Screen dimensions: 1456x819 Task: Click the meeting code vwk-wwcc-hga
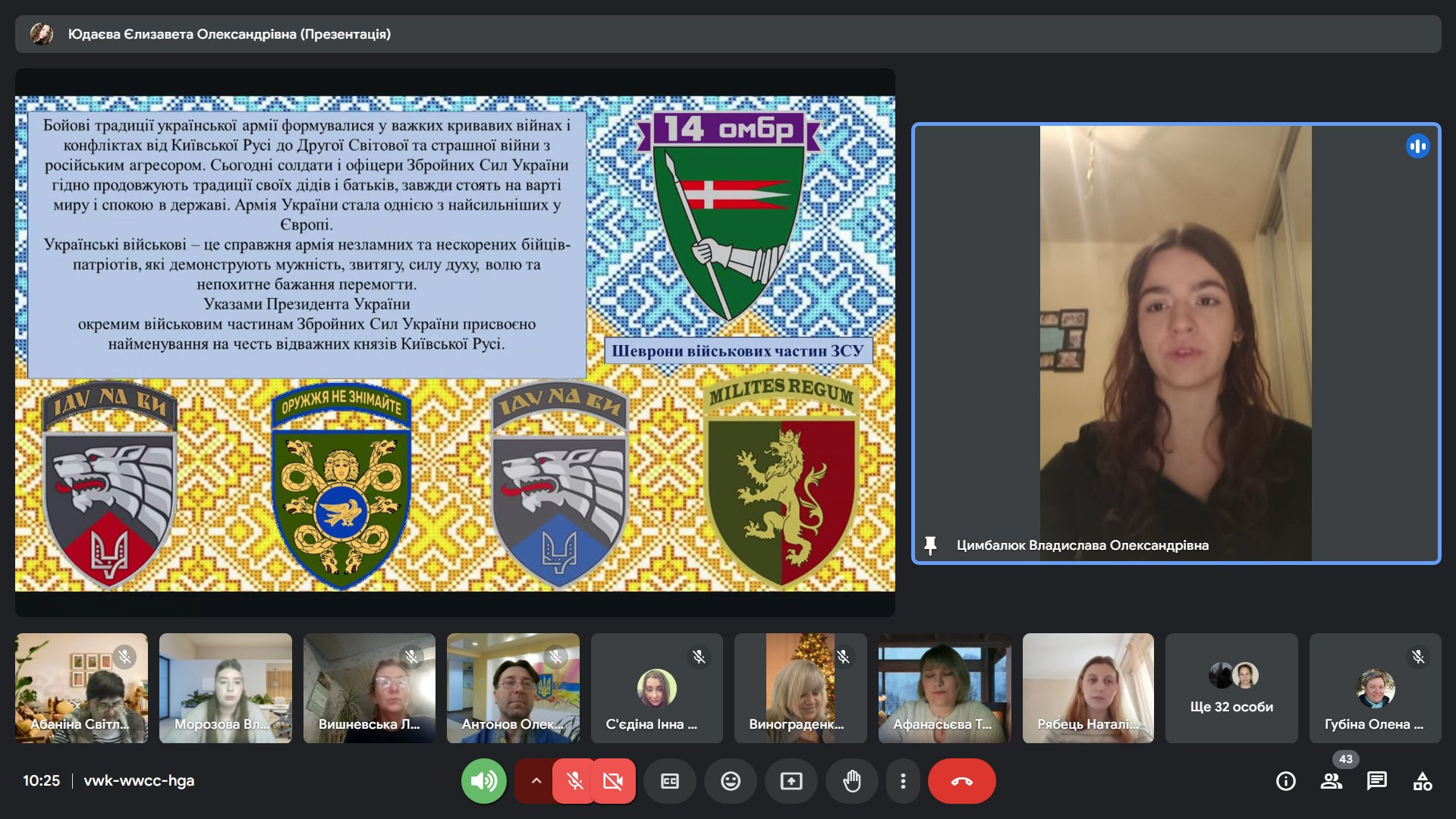139,780
